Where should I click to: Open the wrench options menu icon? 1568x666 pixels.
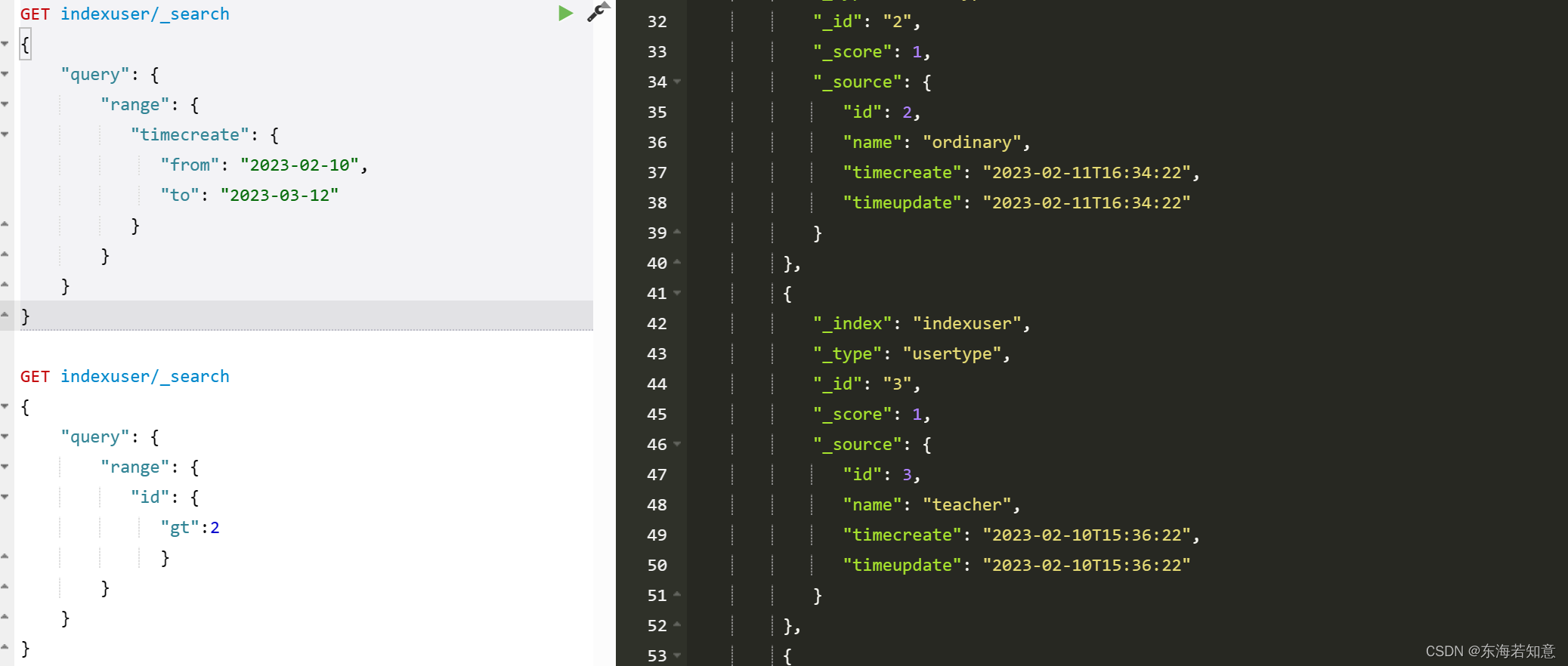coord(598,13)
